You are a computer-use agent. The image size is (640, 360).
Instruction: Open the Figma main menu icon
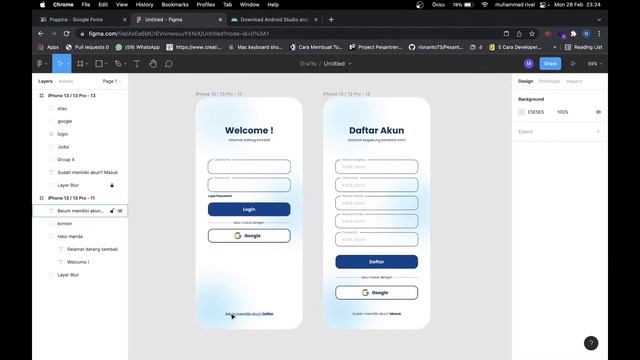[x=40, y=64]
